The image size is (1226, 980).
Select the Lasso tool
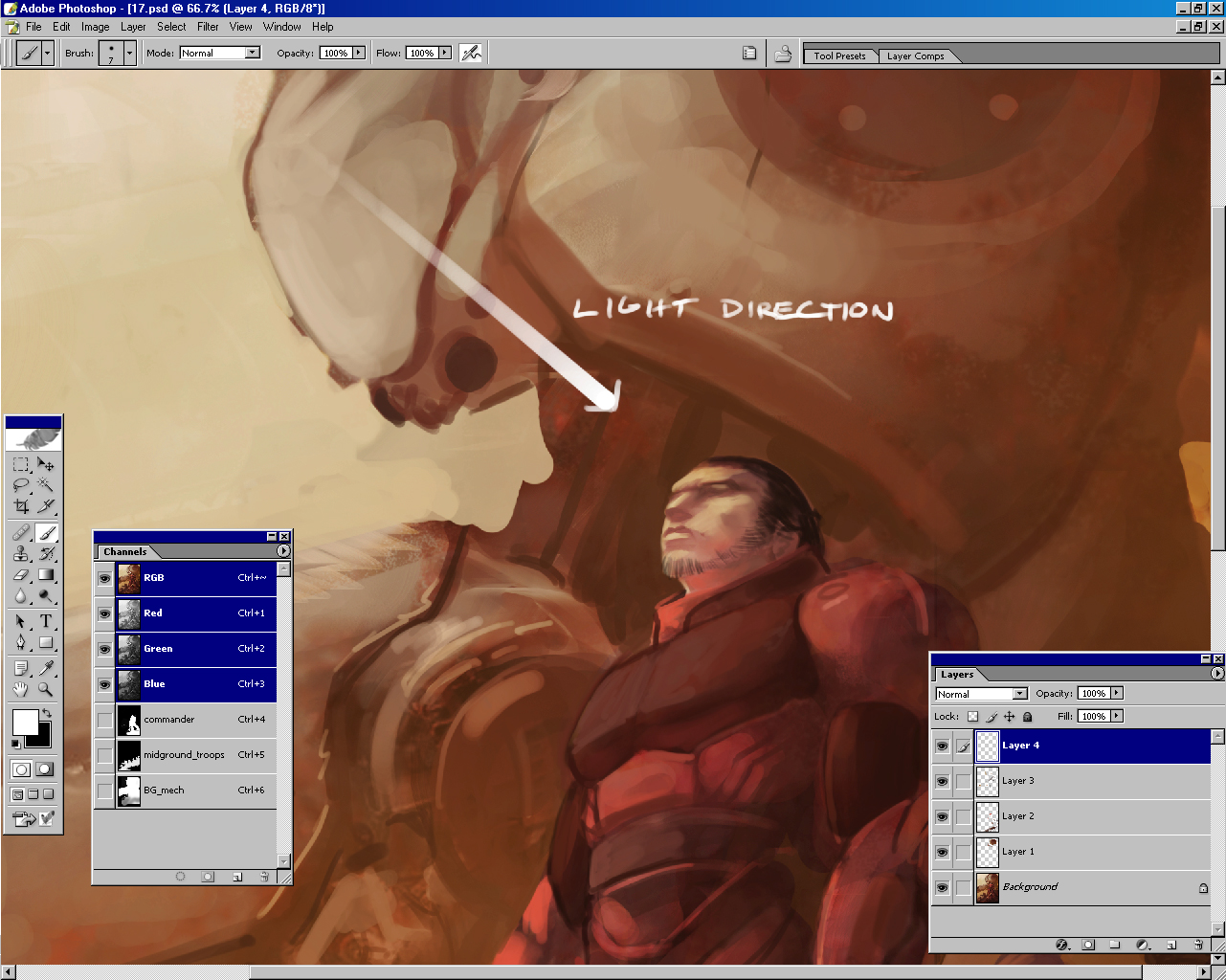21,485
